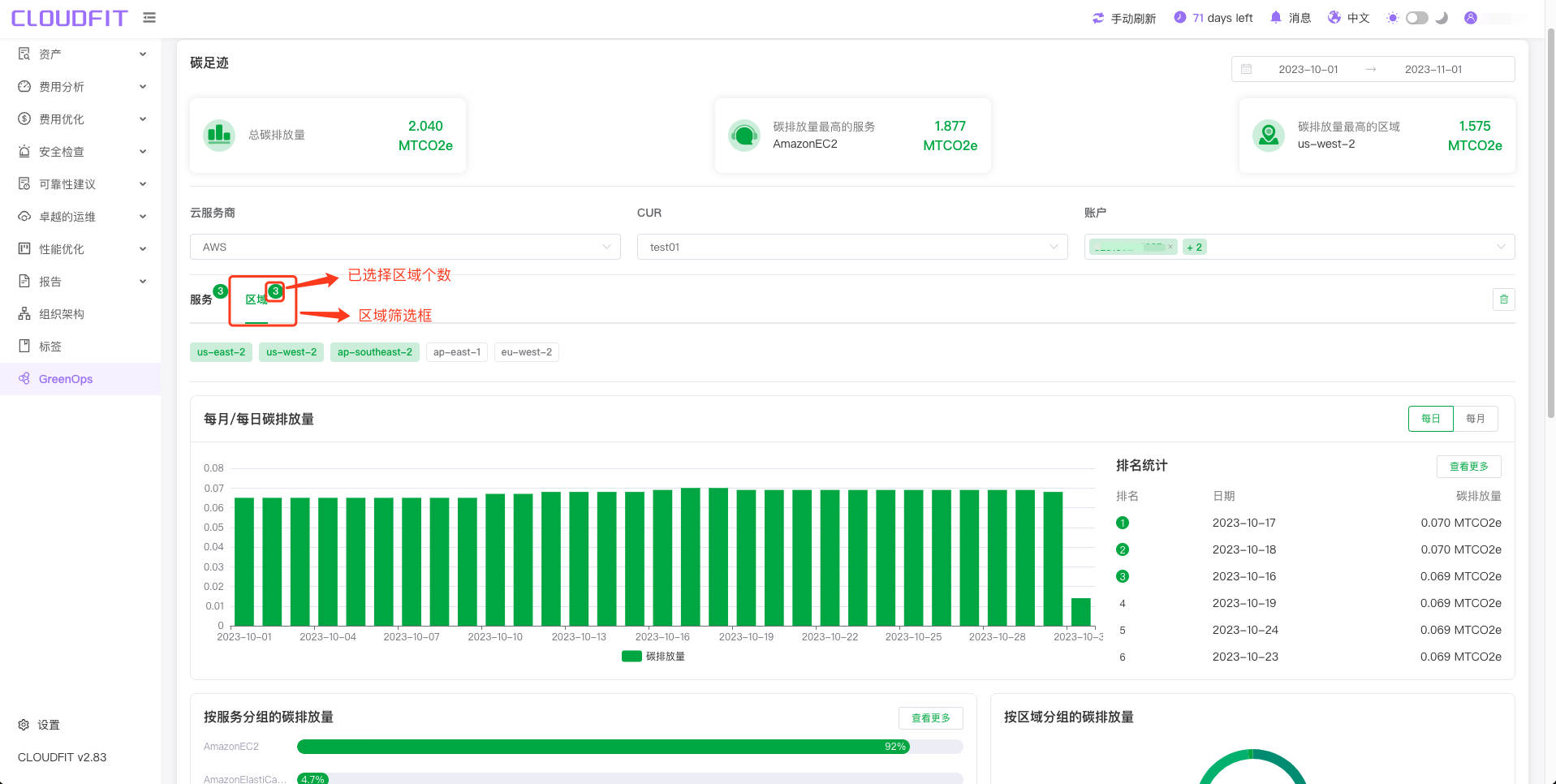The image size is (1556, 784).
Task: Open the 账户 multi-select dropdown
Action: coord(1300,247)
